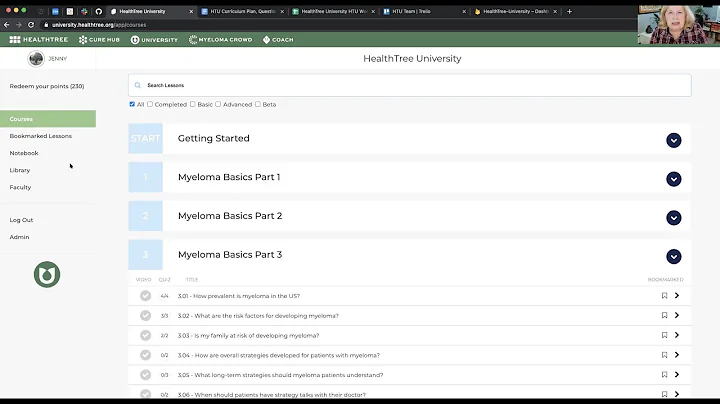Click the search magnifier icon
Viewport: 720px width, 404px height.
pyautogui.click(x=138, y=86)
